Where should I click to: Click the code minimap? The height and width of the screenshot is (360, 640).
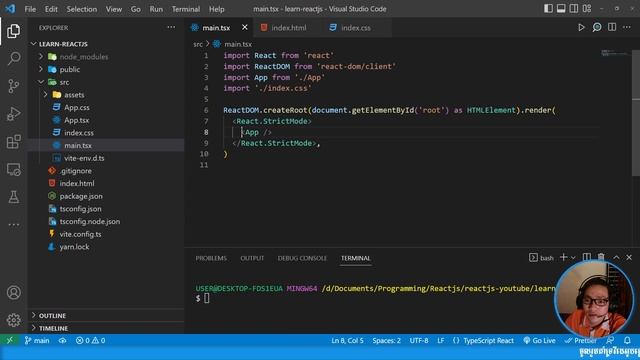[x=615, y=53]
